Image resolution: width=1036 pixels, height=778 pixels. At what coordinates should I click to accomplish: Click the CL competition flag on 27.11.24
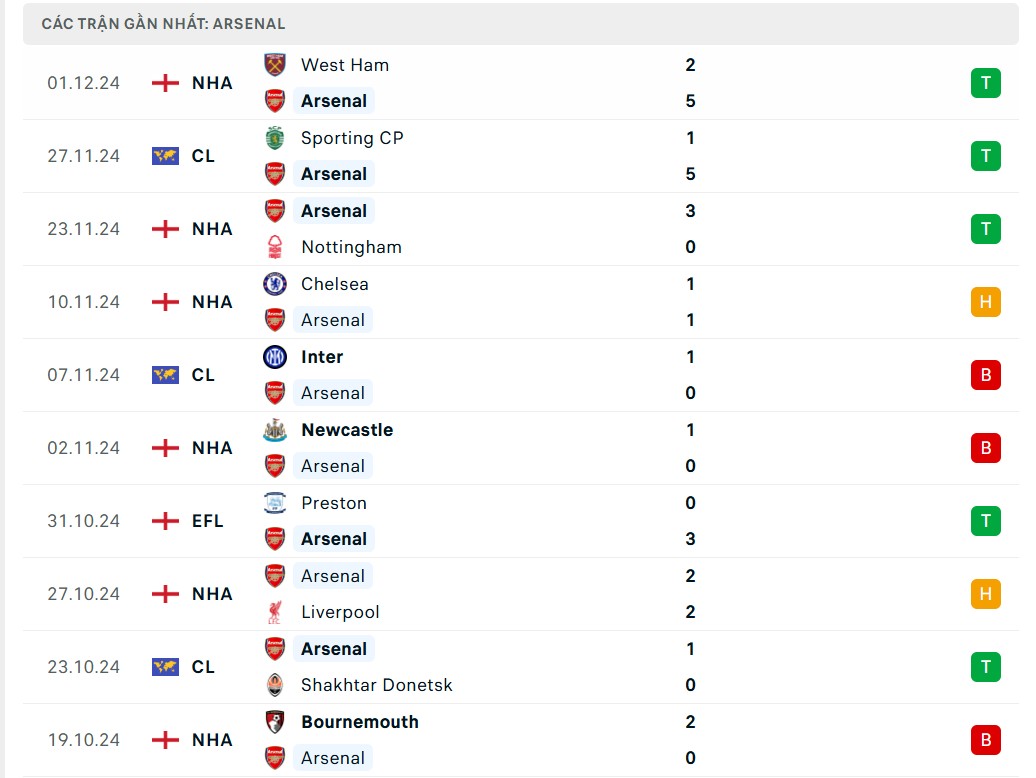(x=165, y=156)
